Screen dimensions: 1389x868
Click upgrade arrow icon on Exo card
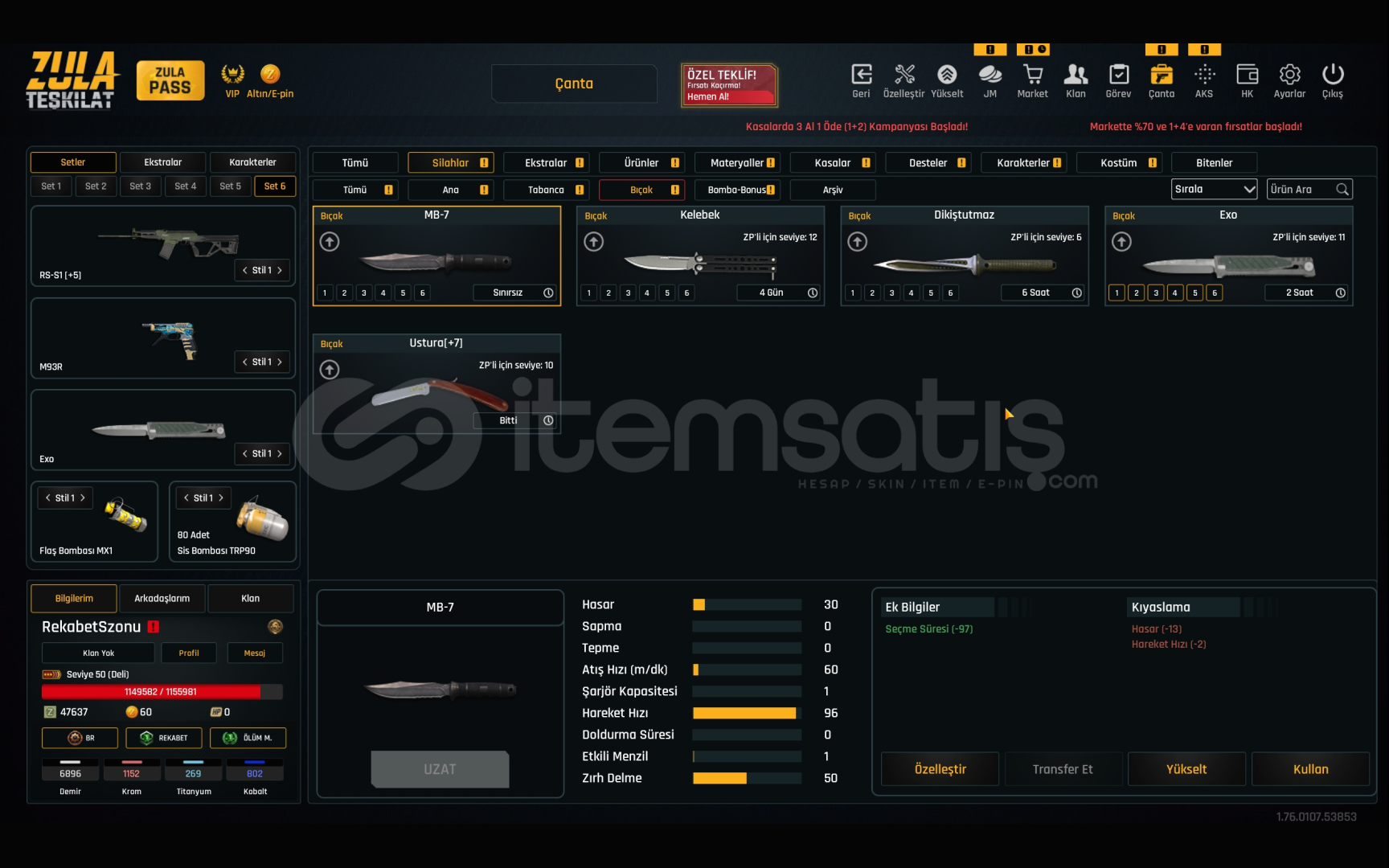[1122, 241]
